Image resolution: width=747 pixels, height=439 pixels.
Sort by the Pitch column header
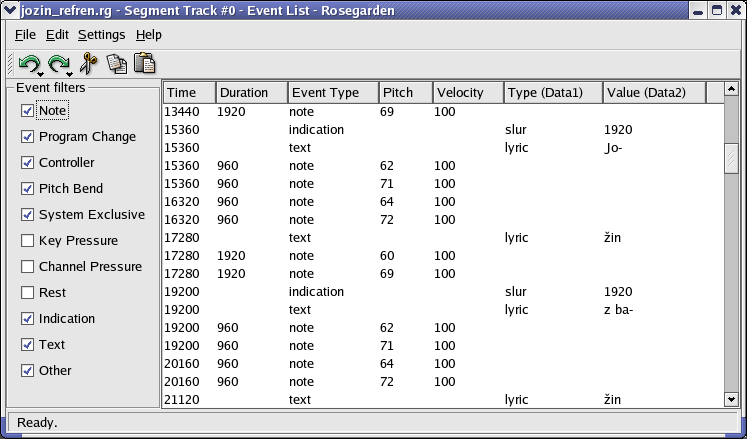click(x=406, y=92)
